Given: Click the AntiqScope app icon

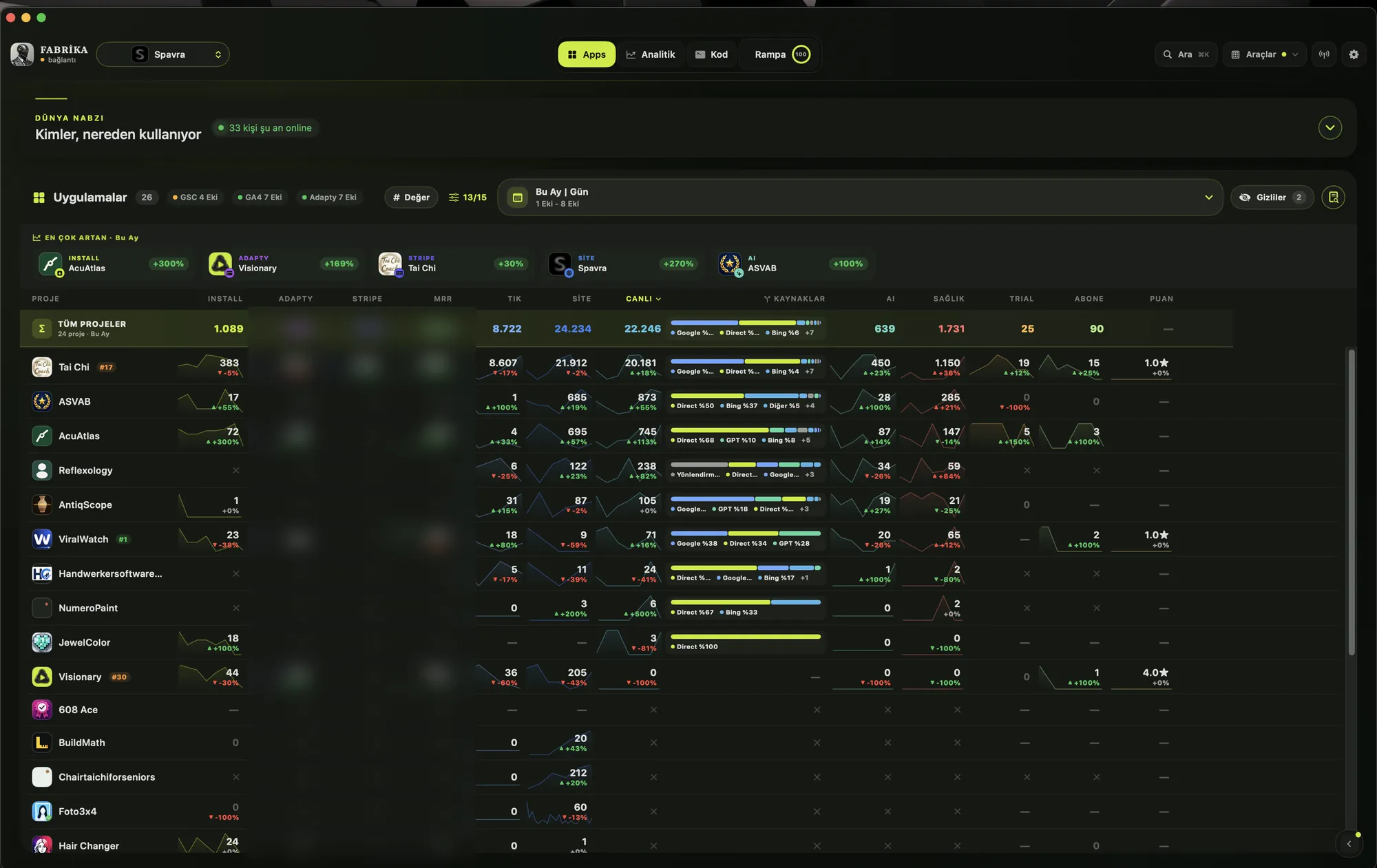Looking at the screenshot, I should click(x=42, y=505).
